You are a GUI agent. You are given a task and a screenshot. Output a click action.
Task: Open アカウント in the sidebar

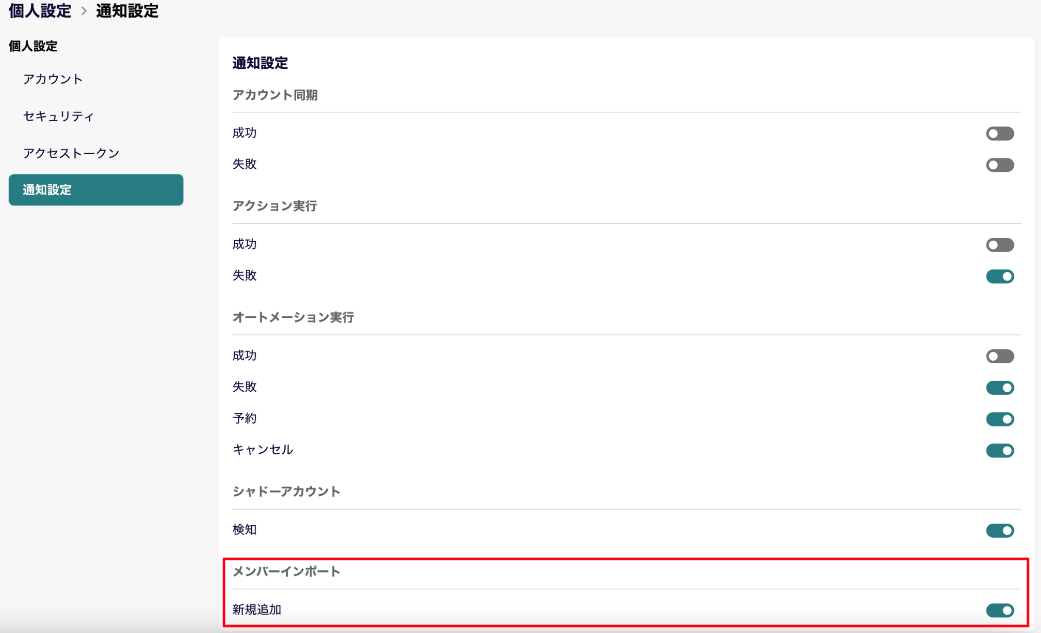(53, 79)
